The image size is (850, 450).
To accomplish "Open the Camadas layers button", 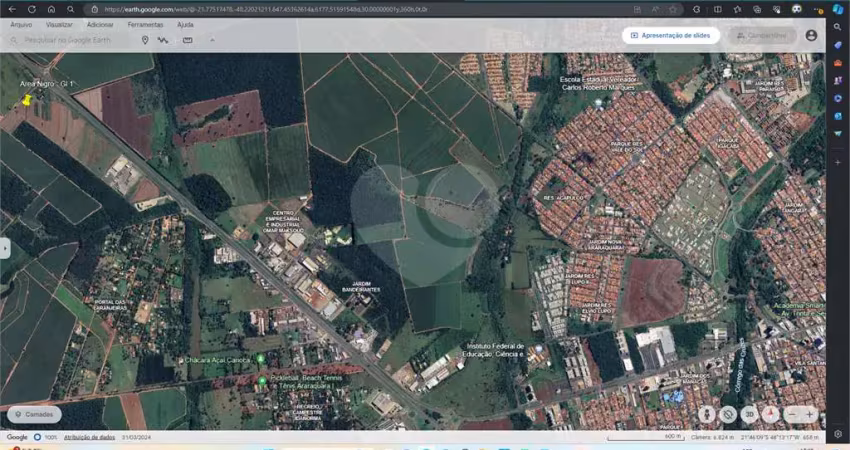I will (34, 414).
